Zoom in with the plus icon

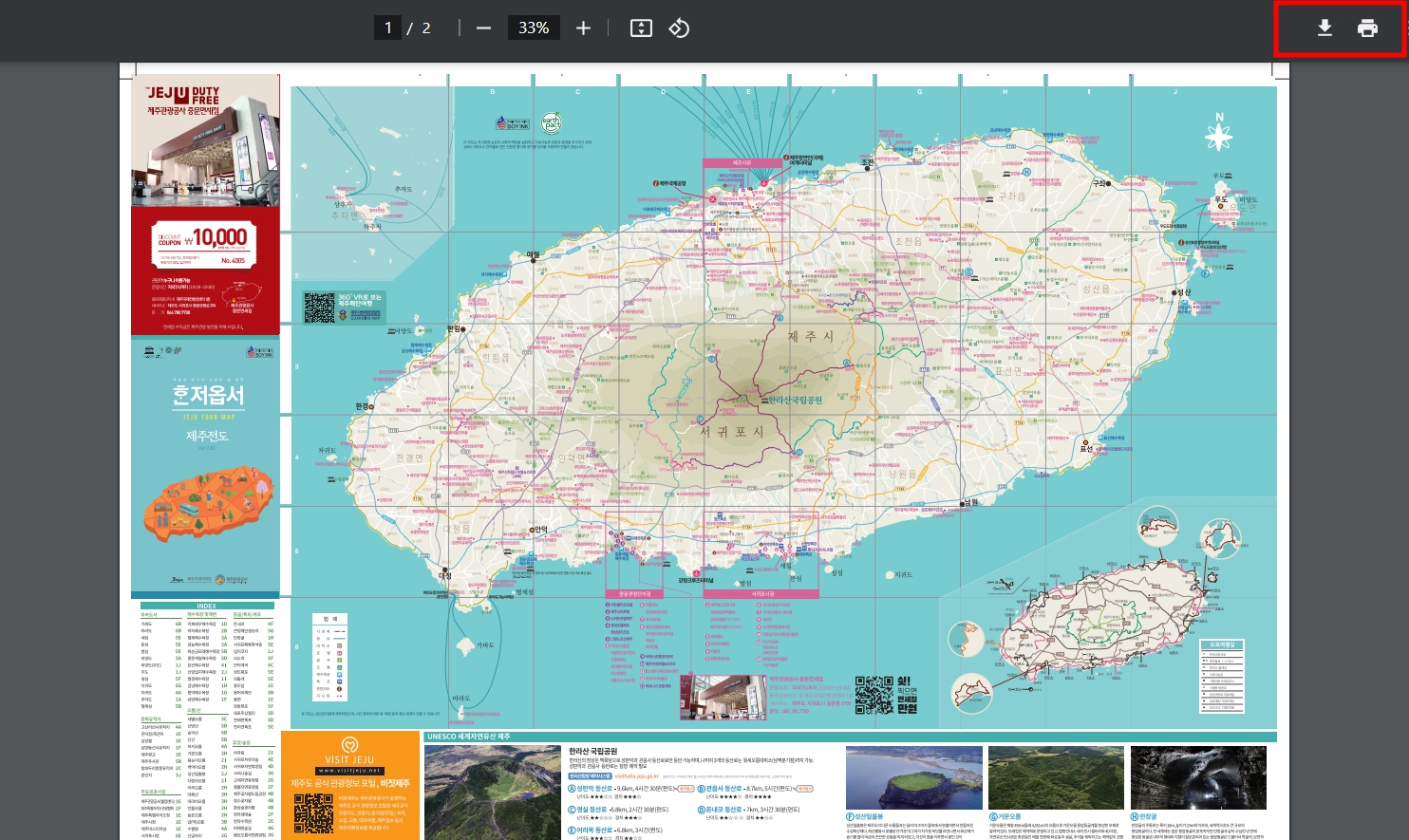pyautogui.click(x=583, y=28)
